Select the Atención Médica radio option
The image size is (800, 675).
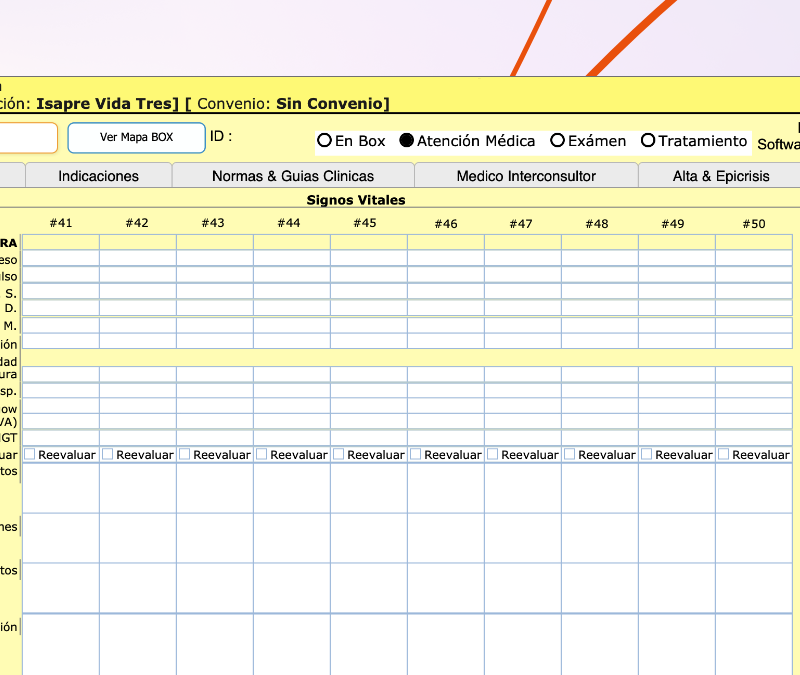pos(407,140)
